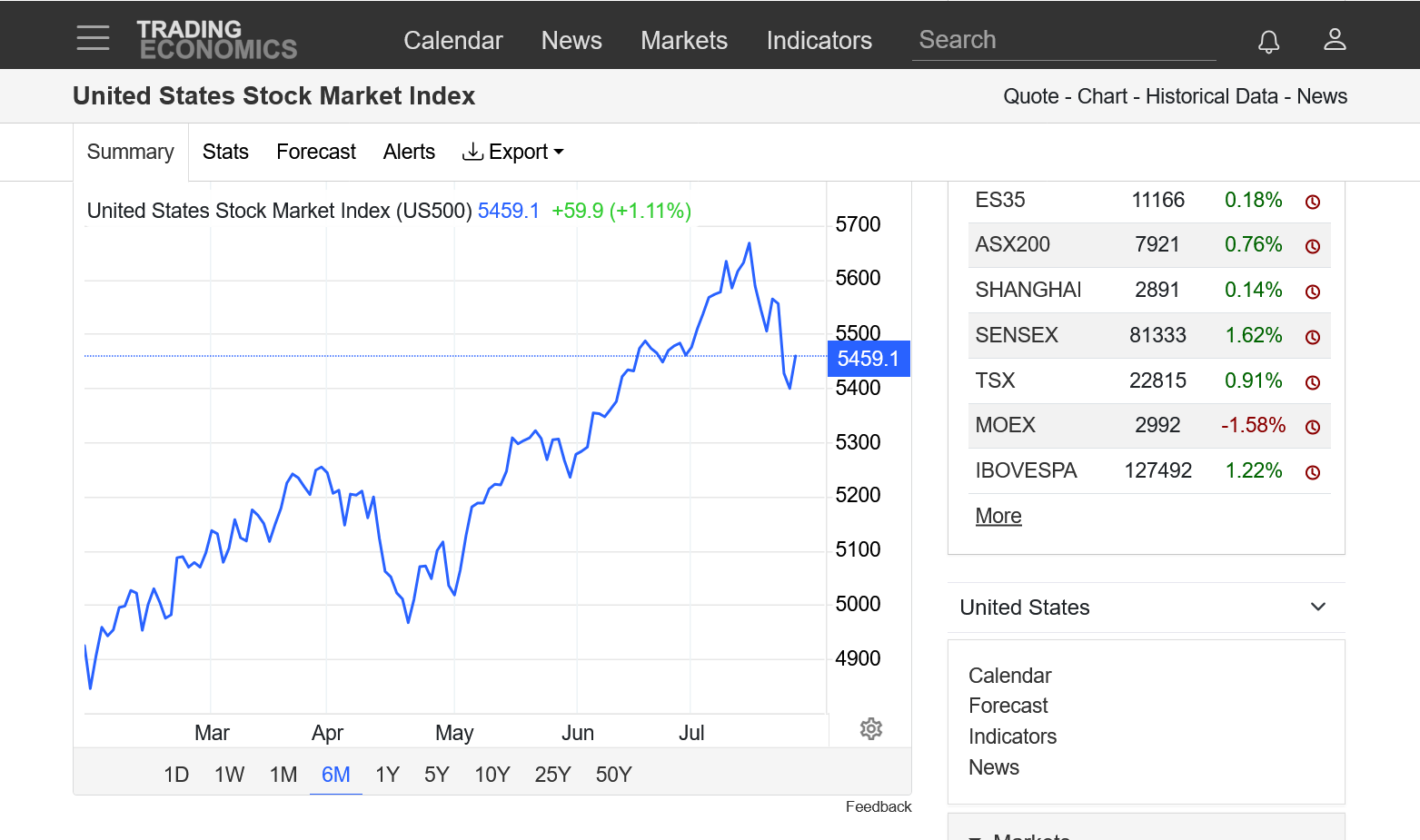The height and width of the screenshot is (840, 1420).
Task: Open Historical Data link in header
Action: [1211, 96]
